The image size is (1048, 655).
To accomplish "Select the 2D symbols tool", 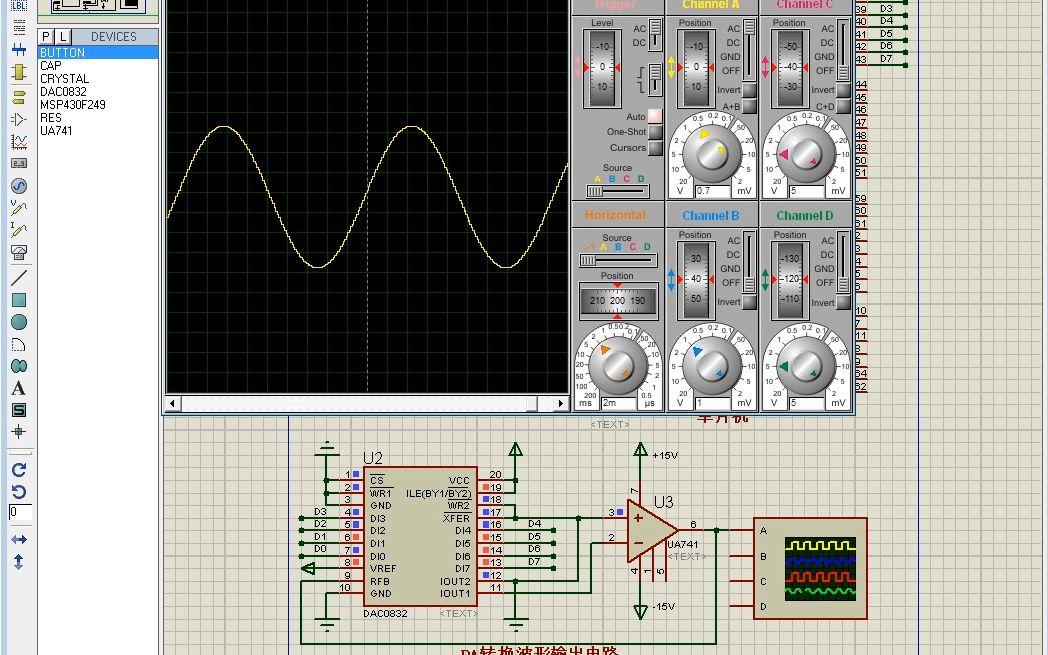I will (19, 410).
